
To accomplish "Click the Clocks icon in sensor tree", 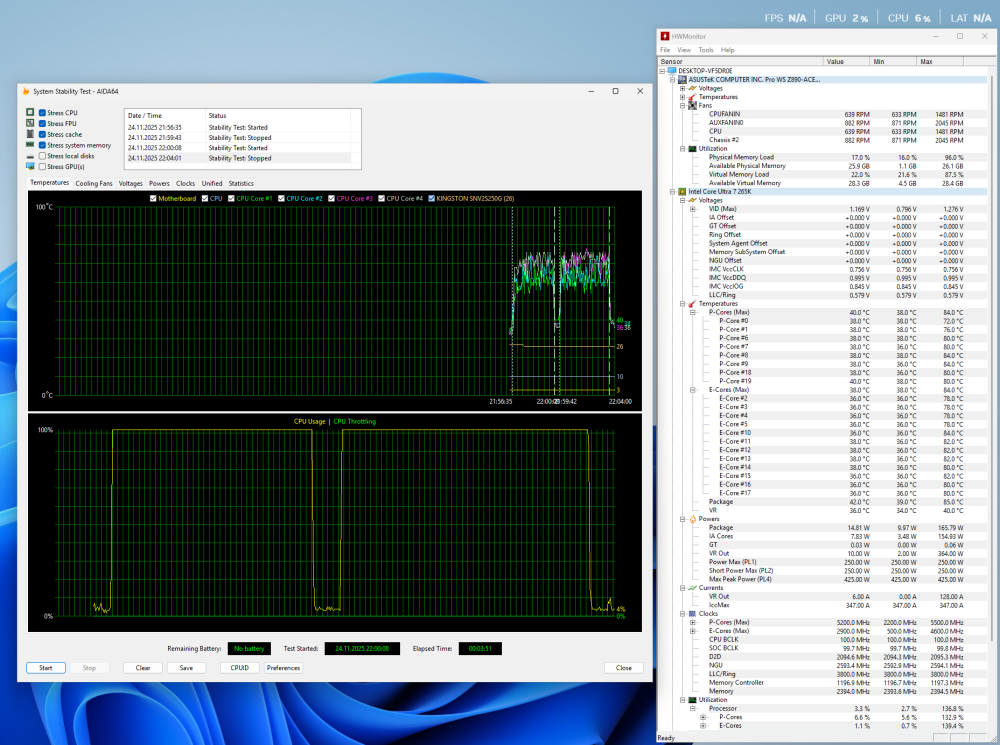I will 693,614.
